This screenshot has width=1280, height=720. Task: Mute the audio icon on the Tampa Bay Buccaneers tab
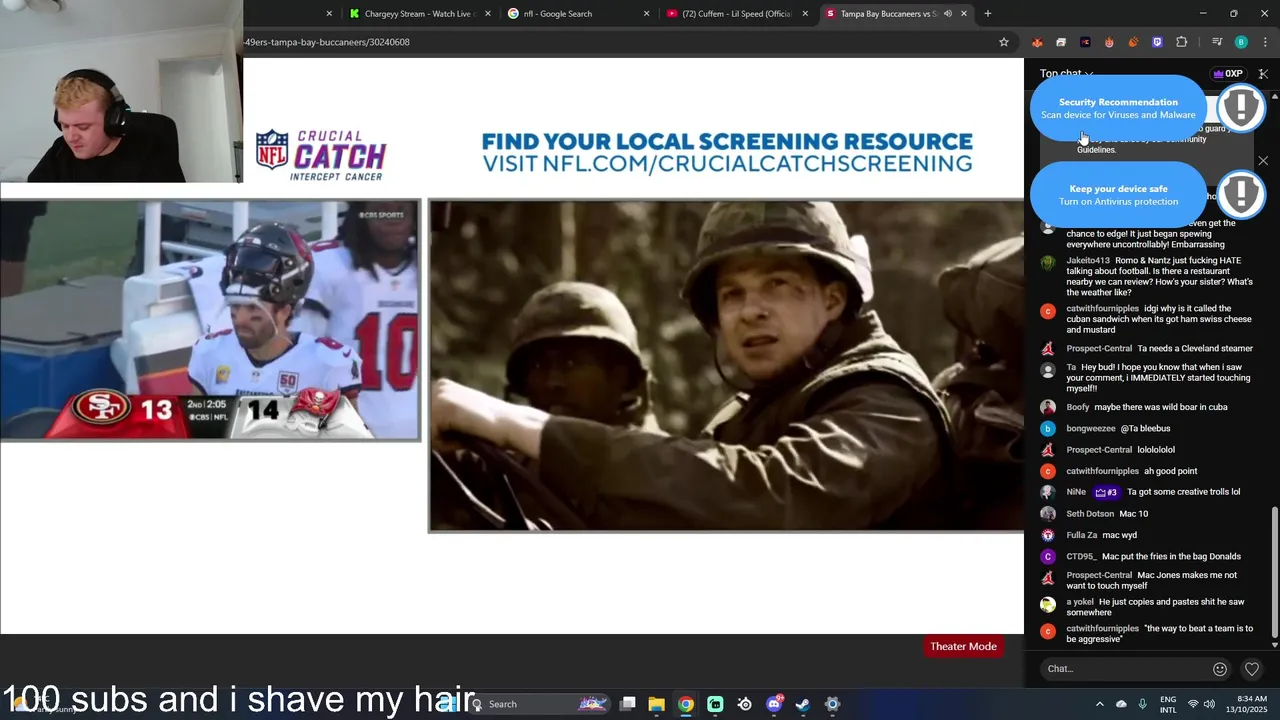(948, 14)
